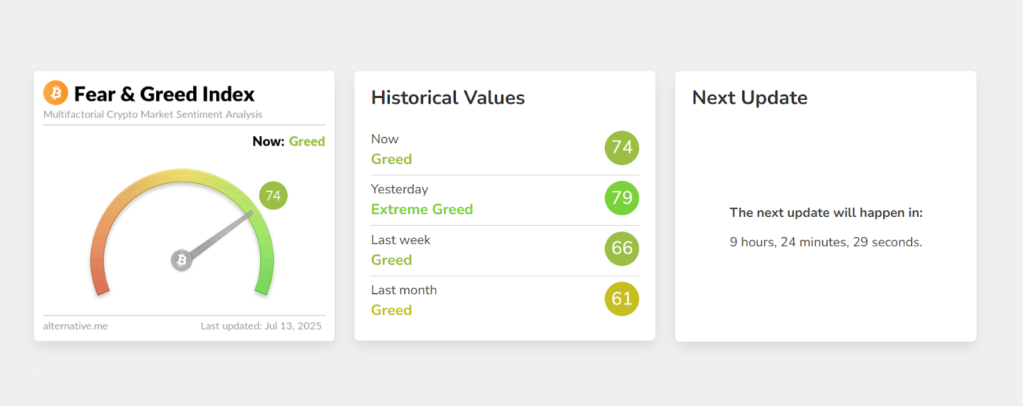Click the 74 badge on the gauge

point(273,195)
